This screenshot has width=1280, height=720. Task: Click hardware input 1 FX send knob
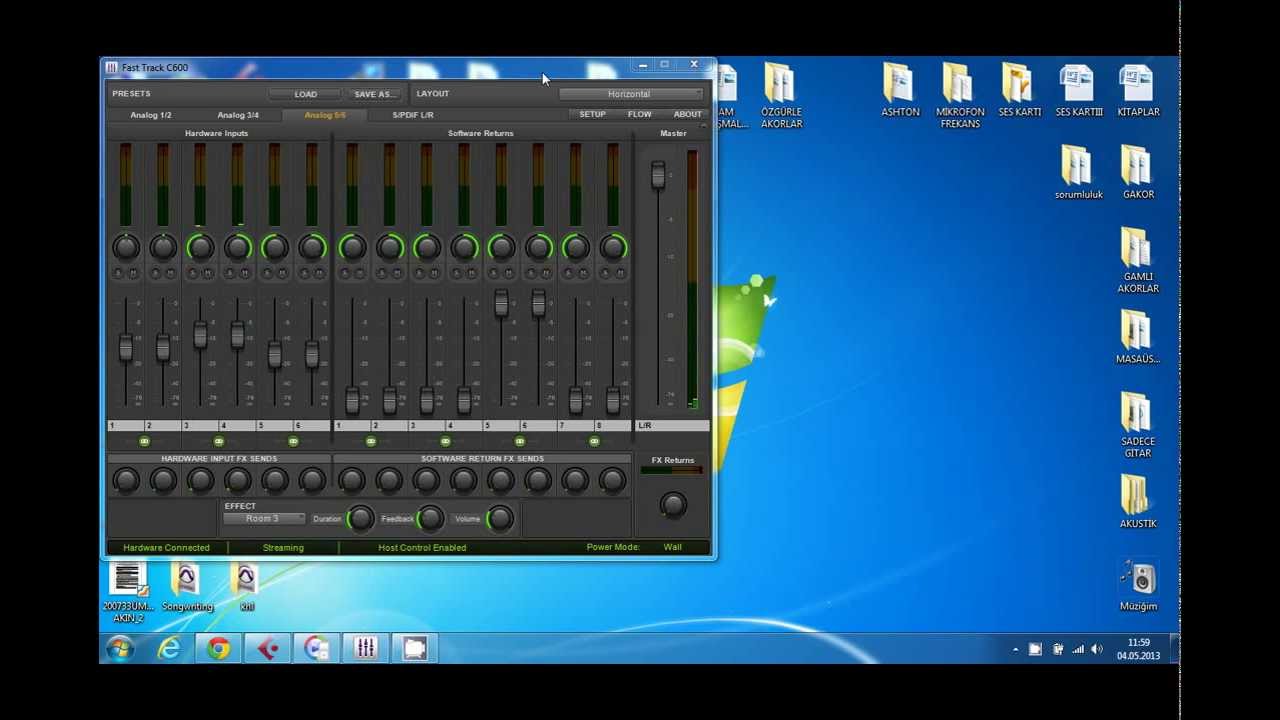pos(126,481)
